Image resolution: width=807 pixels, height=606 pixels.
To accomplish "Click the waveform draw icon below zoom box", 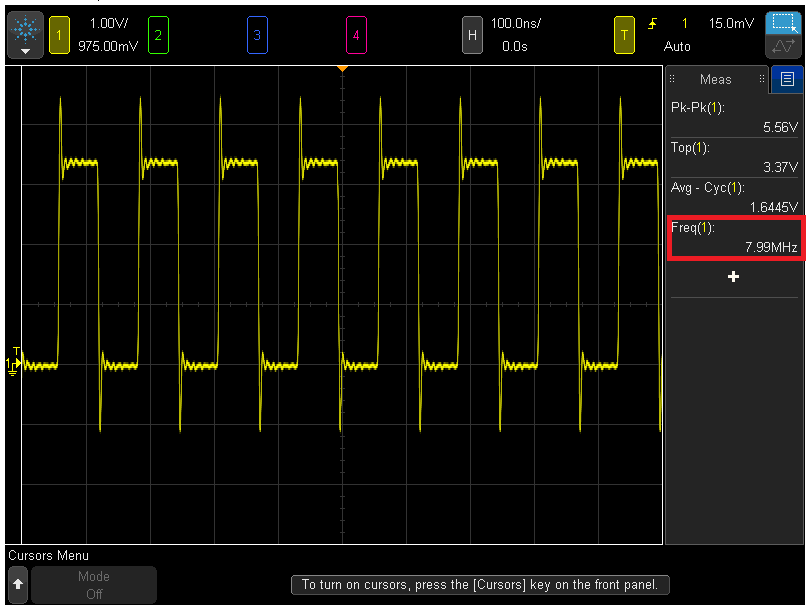I will (784, 47).
